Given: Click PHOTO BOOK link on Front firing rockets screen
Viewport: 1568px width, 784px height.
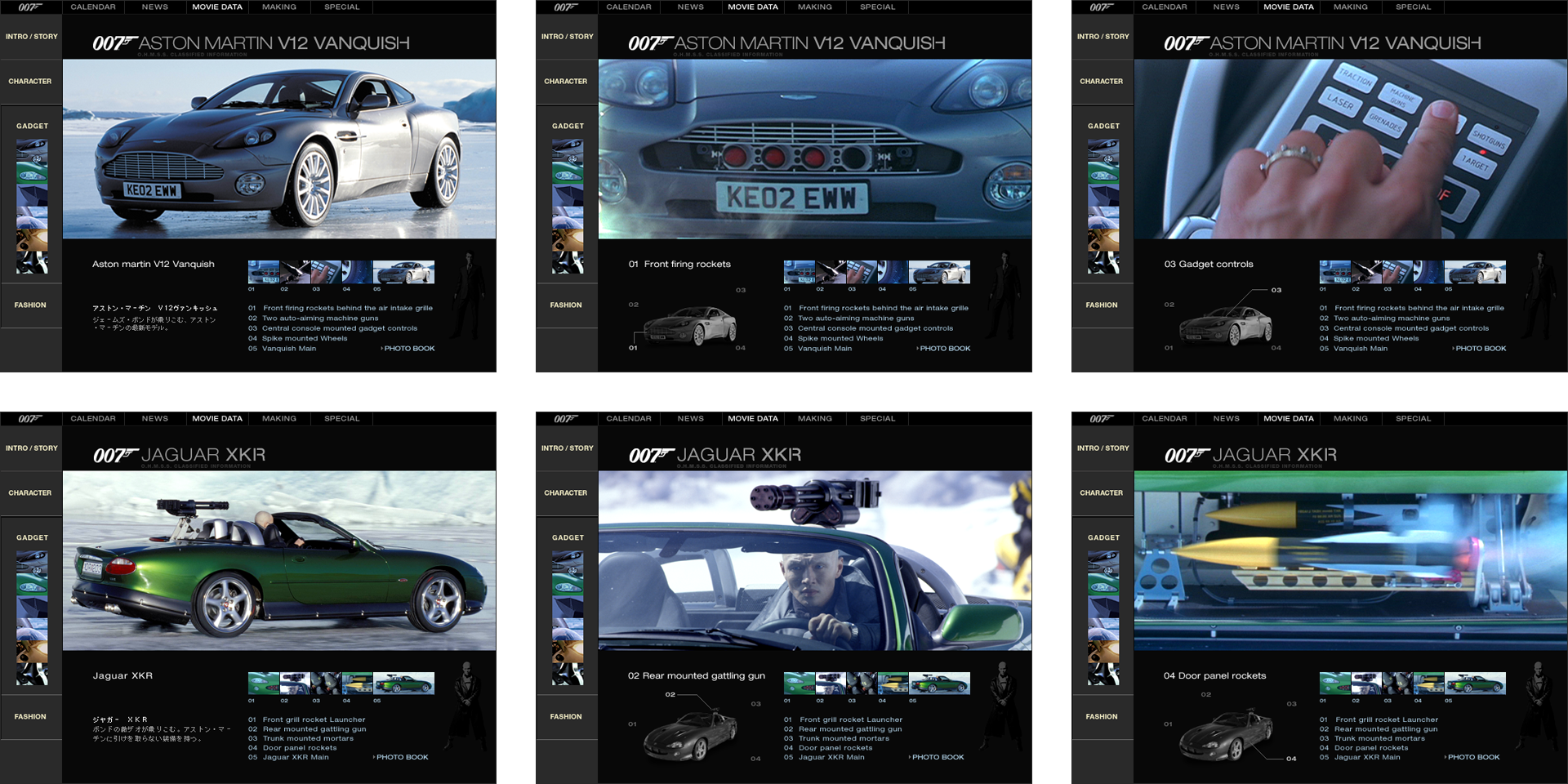Looking at the screenshot, I should coord(944,349).
